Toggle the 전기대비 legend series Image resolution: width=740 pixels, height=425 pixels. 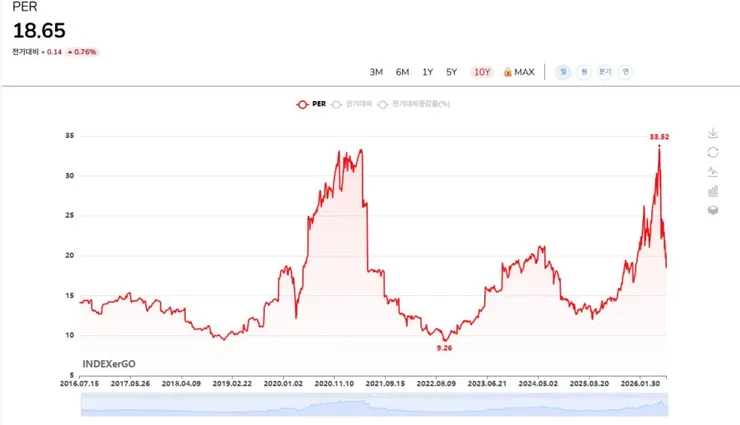(x=352, y=104)
